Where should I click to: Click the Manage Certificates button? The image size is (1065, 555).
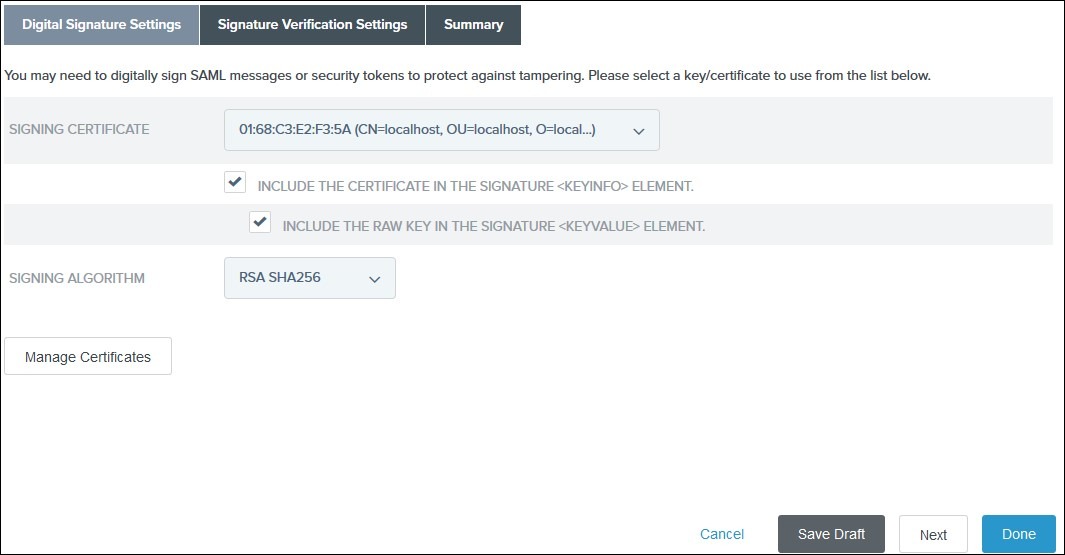88,357
